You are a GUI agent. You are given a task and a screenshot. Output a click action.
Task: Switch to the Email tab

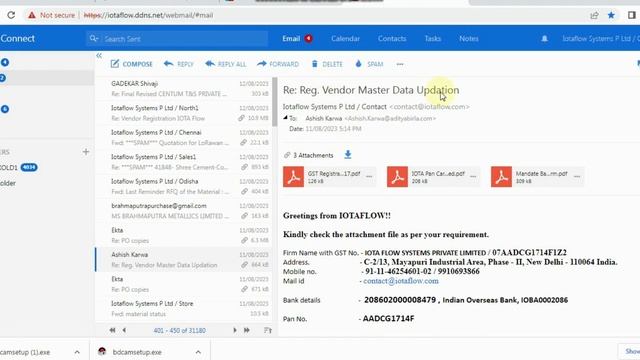(x=291, y=39)
